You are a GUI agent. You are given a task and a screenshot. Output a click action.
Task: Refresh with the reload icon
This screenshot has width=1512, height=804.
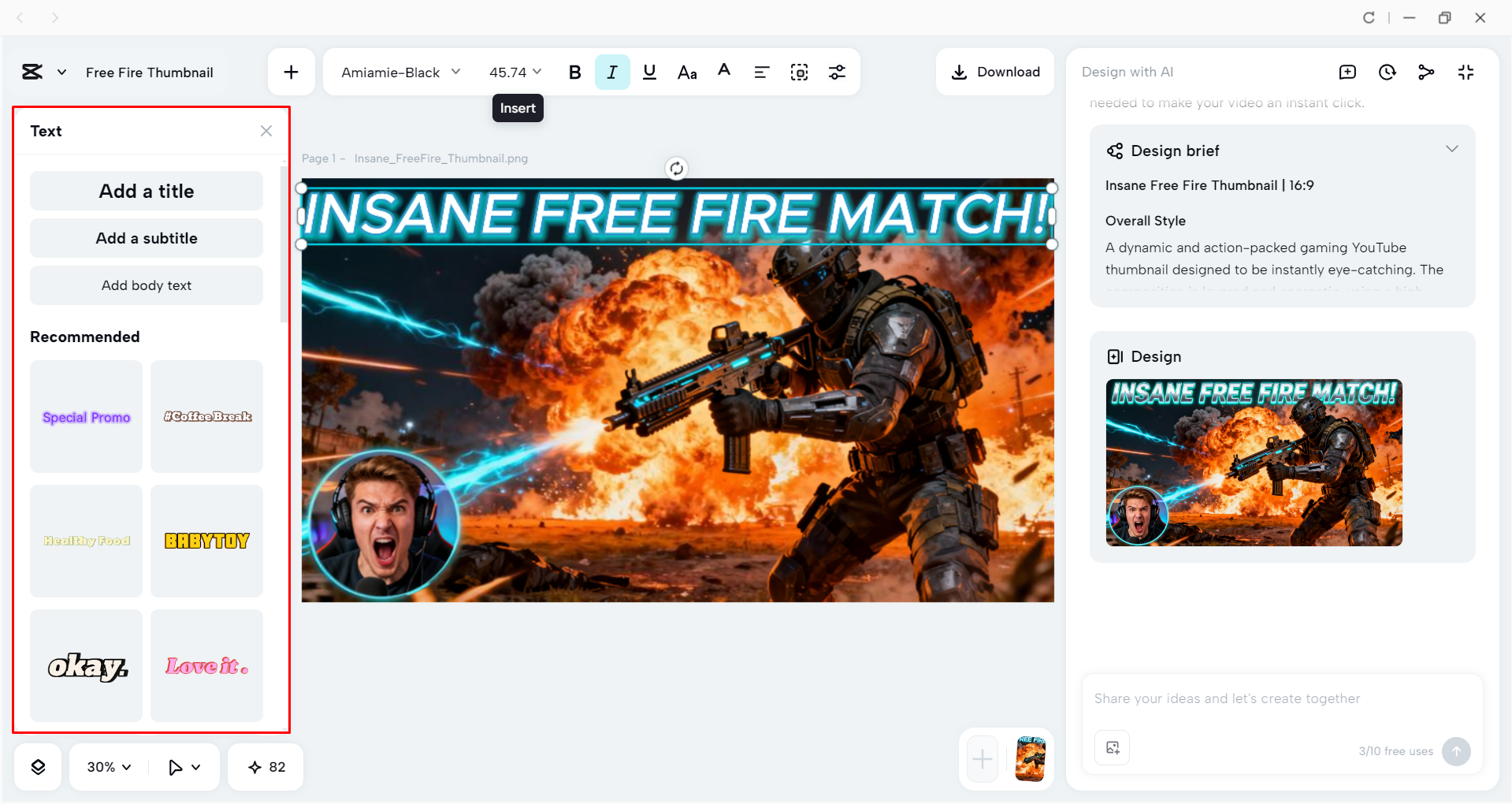pos(1369,17)
